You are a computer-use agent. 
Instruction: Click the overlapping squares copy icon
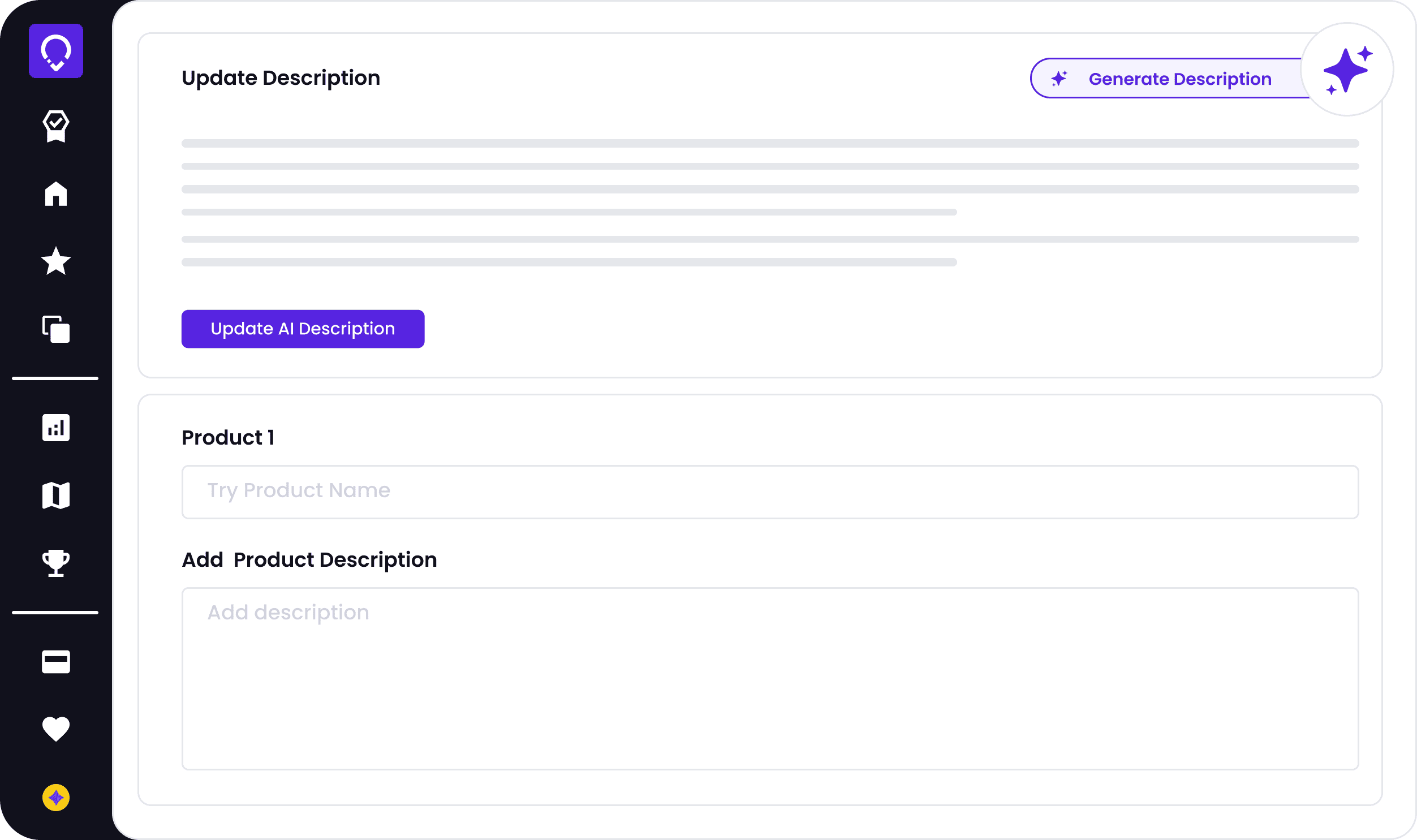coord(56,329)
